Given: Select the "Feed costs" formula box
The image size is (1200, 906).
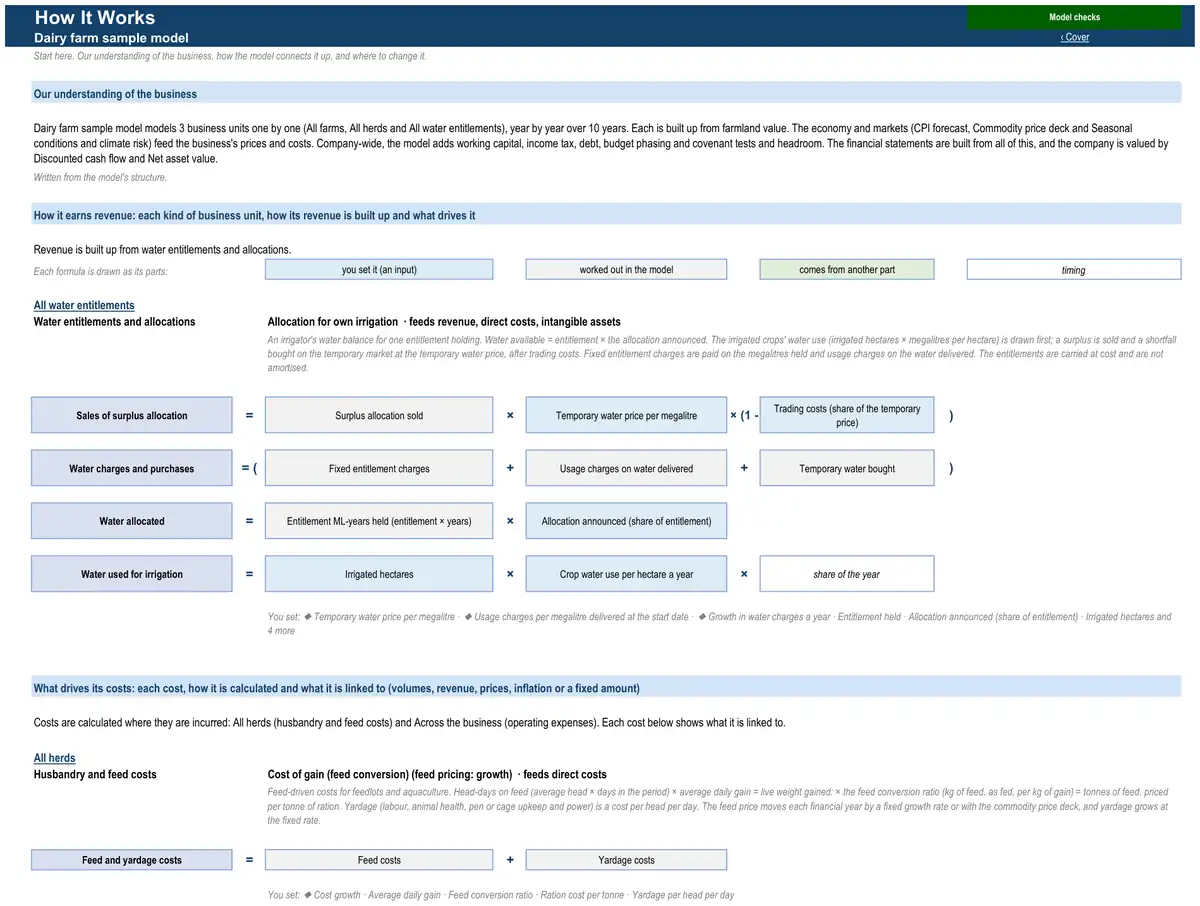Looking at the screenshot, I should tap(379, 860).
